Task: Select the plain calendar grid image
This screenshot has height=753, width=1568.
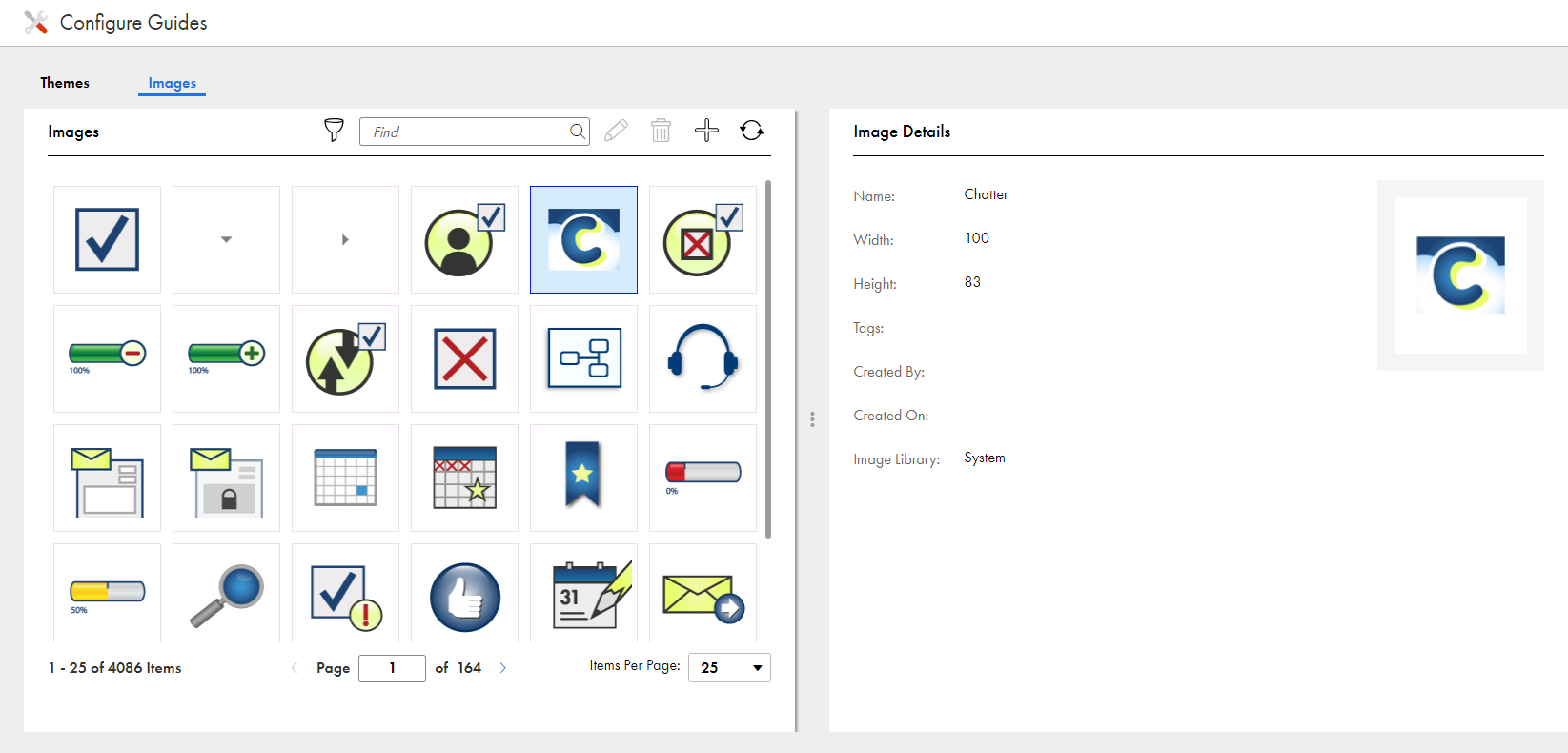Action: [x=345, y=478]
